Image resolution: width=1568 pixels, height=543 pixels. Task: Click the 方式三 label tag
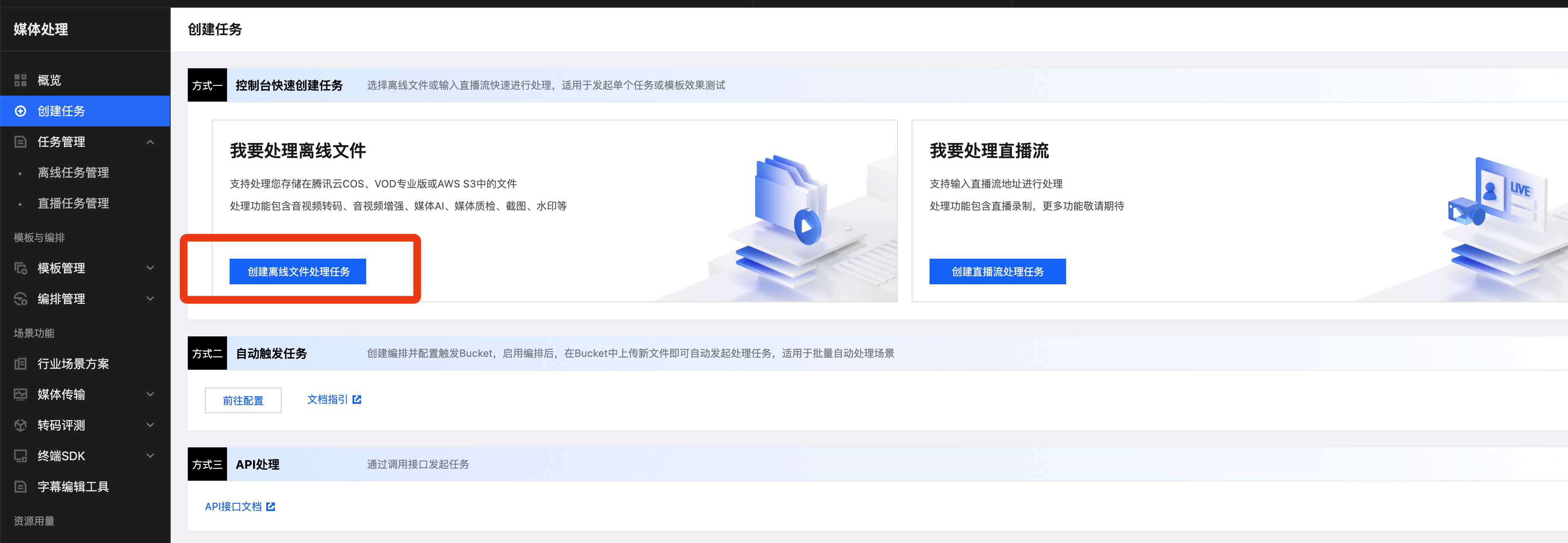207,464
